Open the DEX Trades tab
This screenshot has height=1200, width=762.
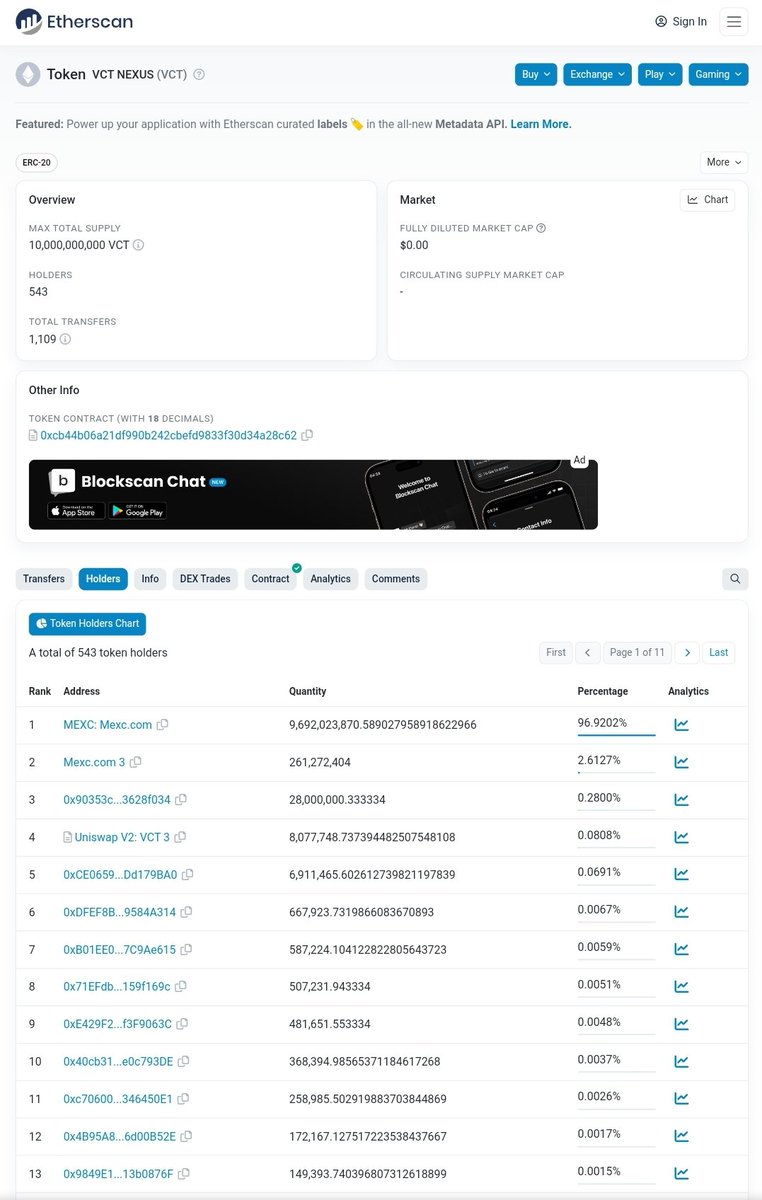pos(205,579)
